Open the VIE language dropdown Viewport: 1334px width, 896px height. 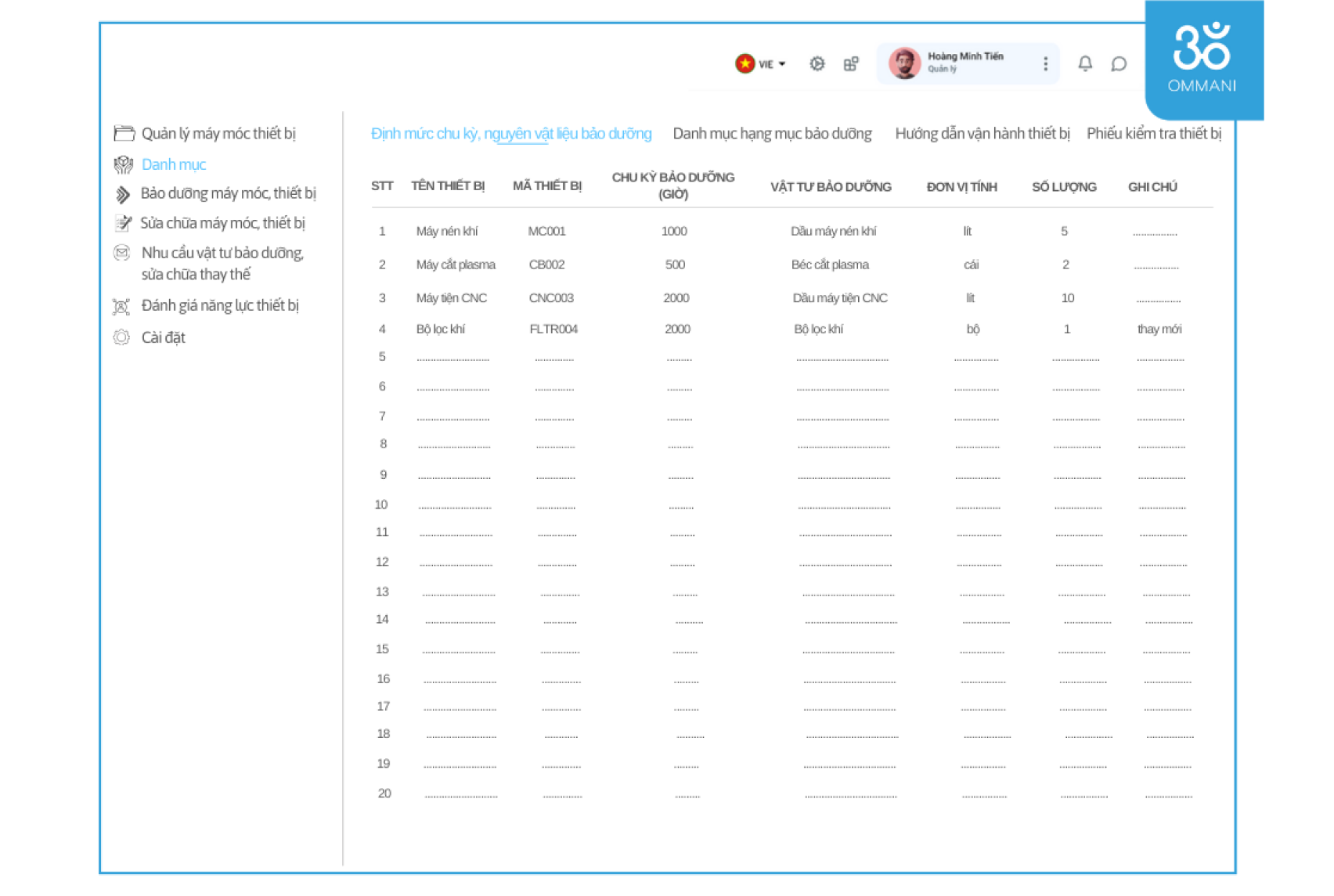pos(760,64)
